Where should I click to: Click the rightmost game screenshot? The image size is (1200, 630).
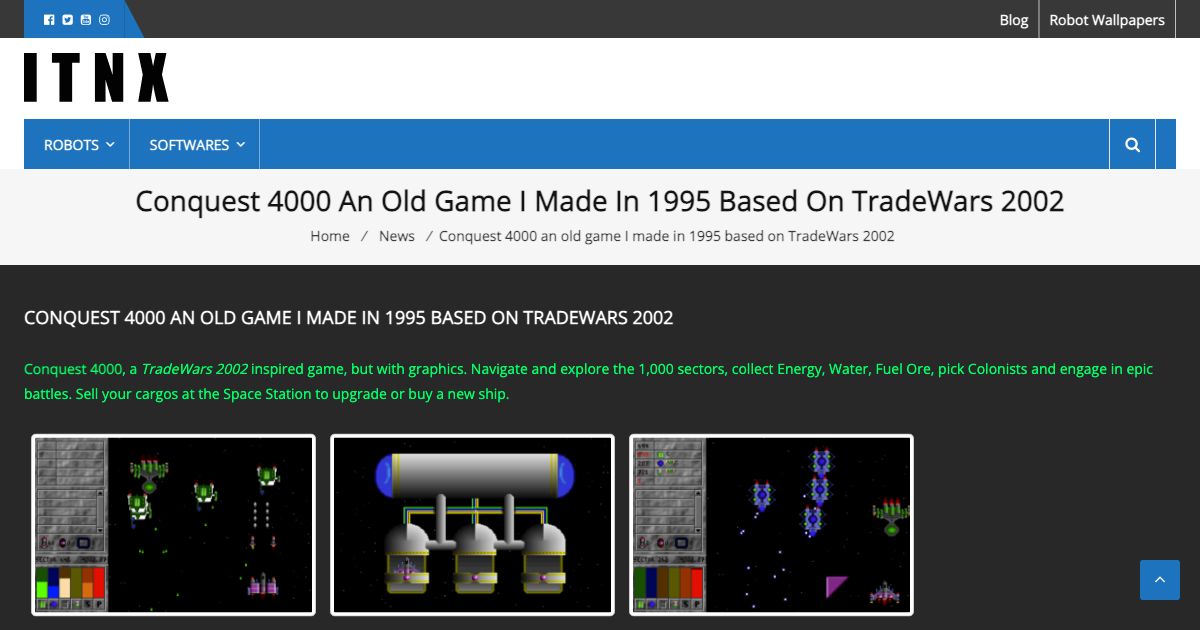770,523
